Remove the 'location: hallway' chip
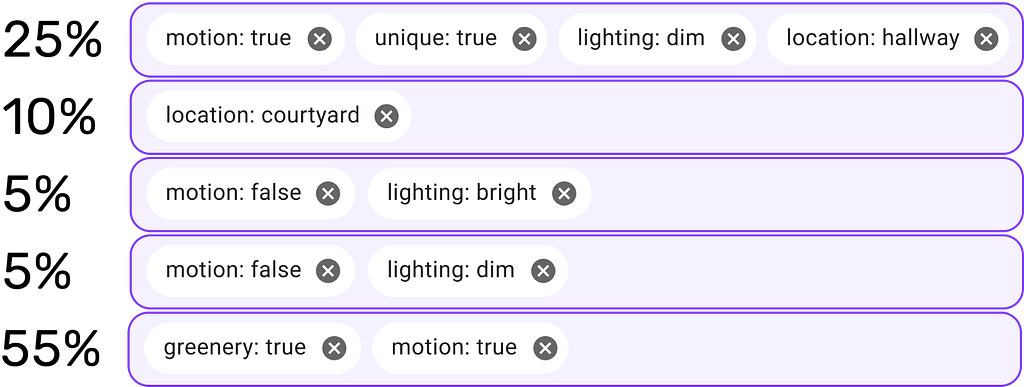This screenshot has height=387, width=1024. pos(986,39)
